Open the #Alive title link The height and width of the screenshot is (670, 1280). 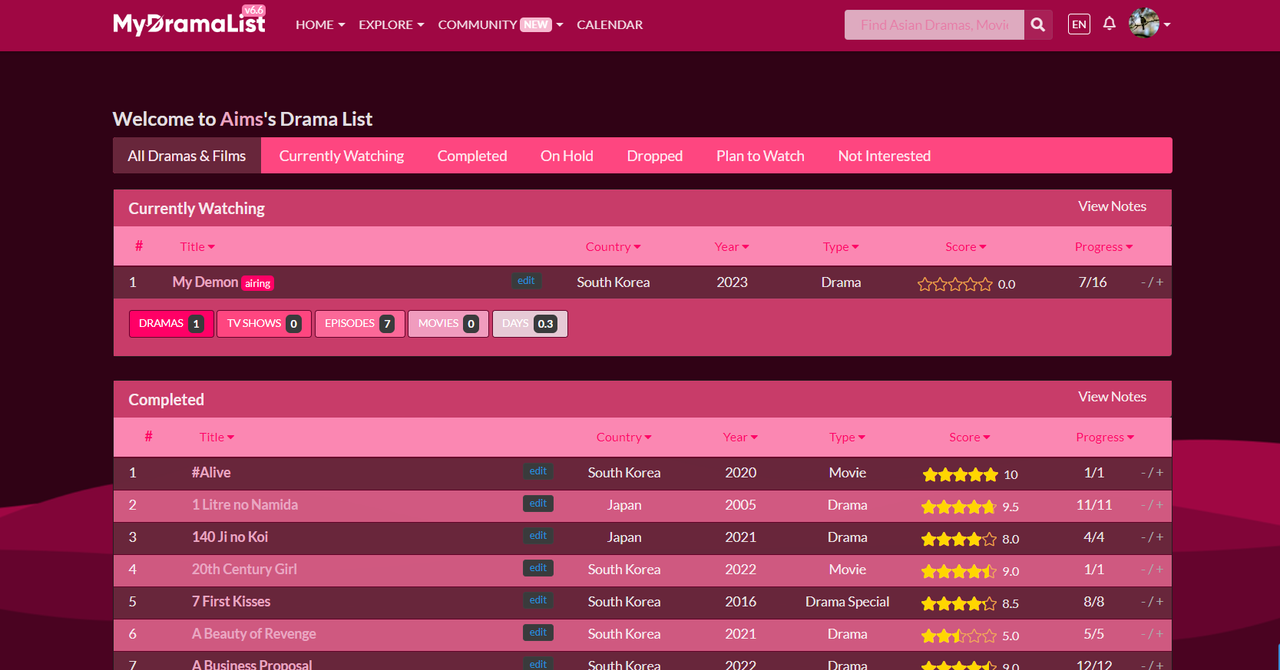211,472
